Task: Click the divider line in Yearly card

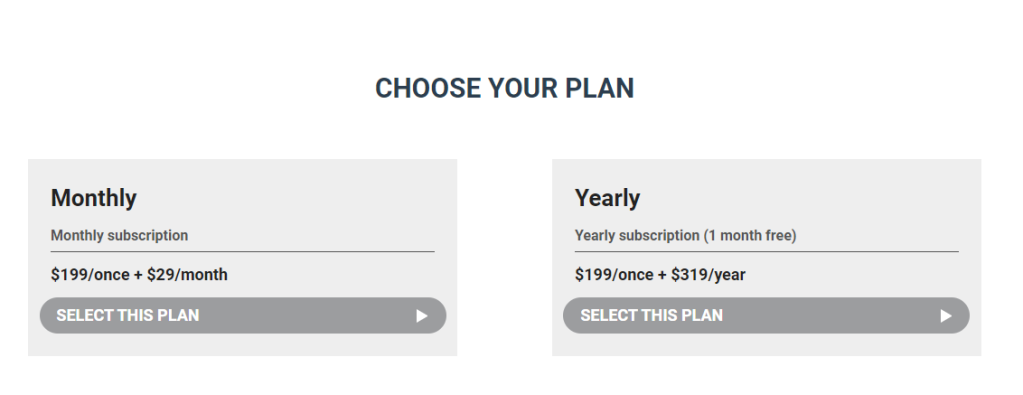Action: click(x=767, y=251)
